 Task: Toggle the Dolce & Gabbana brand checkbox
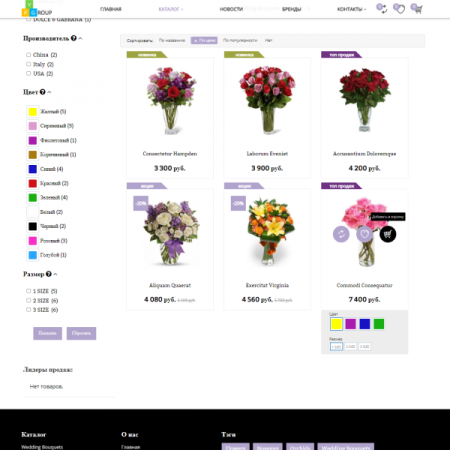[28, 20]
